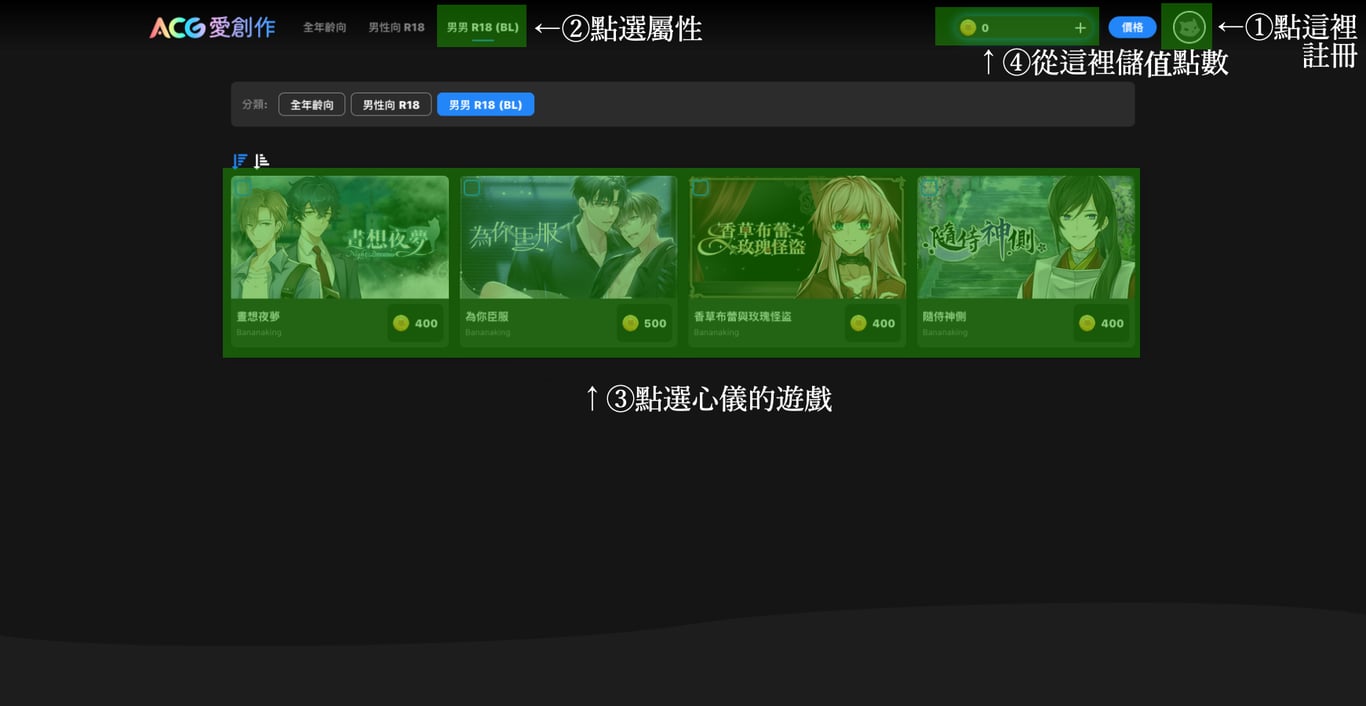Click the 香草布蕾與玫瑰怪盜 title text
Viewport: 1366px width, 706px height.
[x=742, y=316]
